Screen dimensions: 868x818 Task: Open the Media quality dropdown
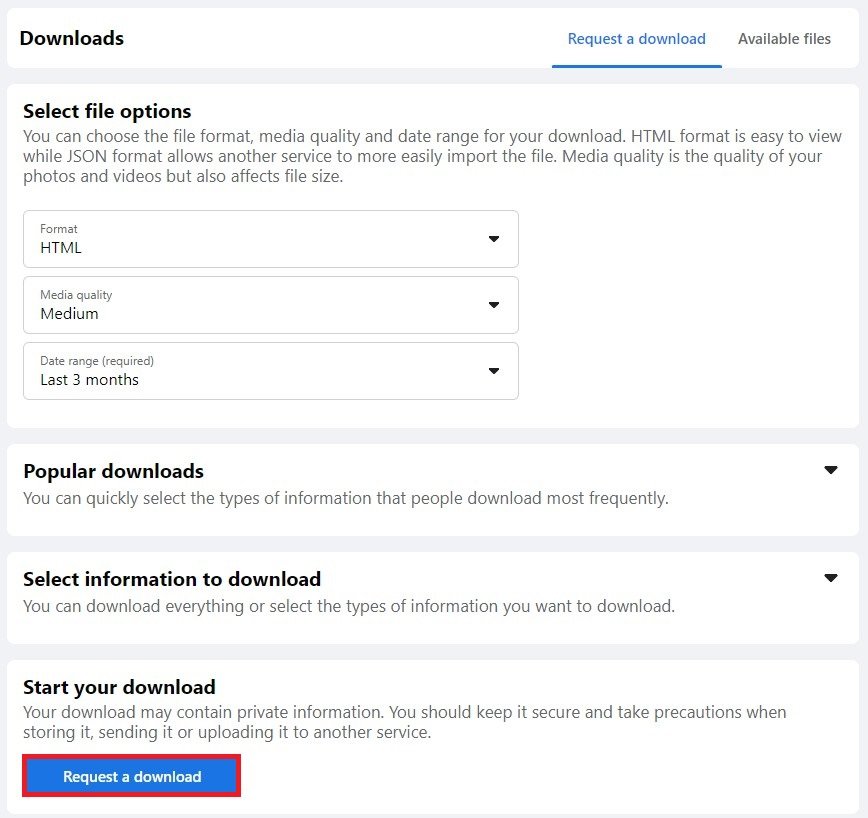(270, 305)
